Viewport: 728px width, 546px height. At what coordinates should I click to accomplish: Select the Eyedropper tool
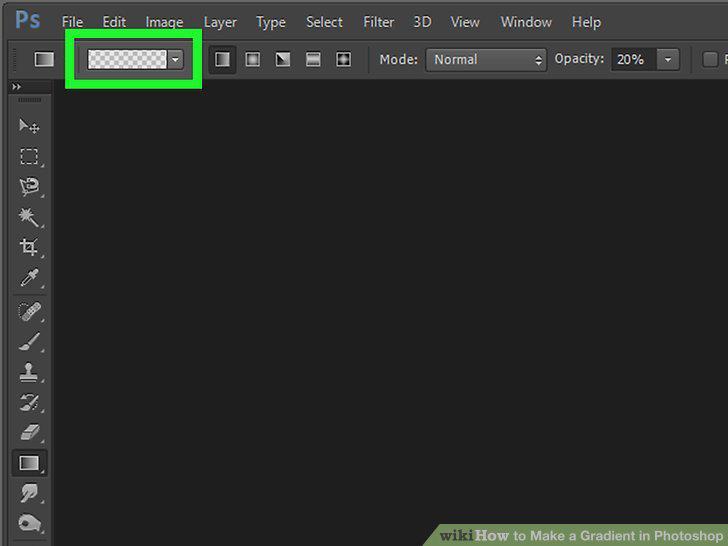pyautogui.click(x=29, y=278)
